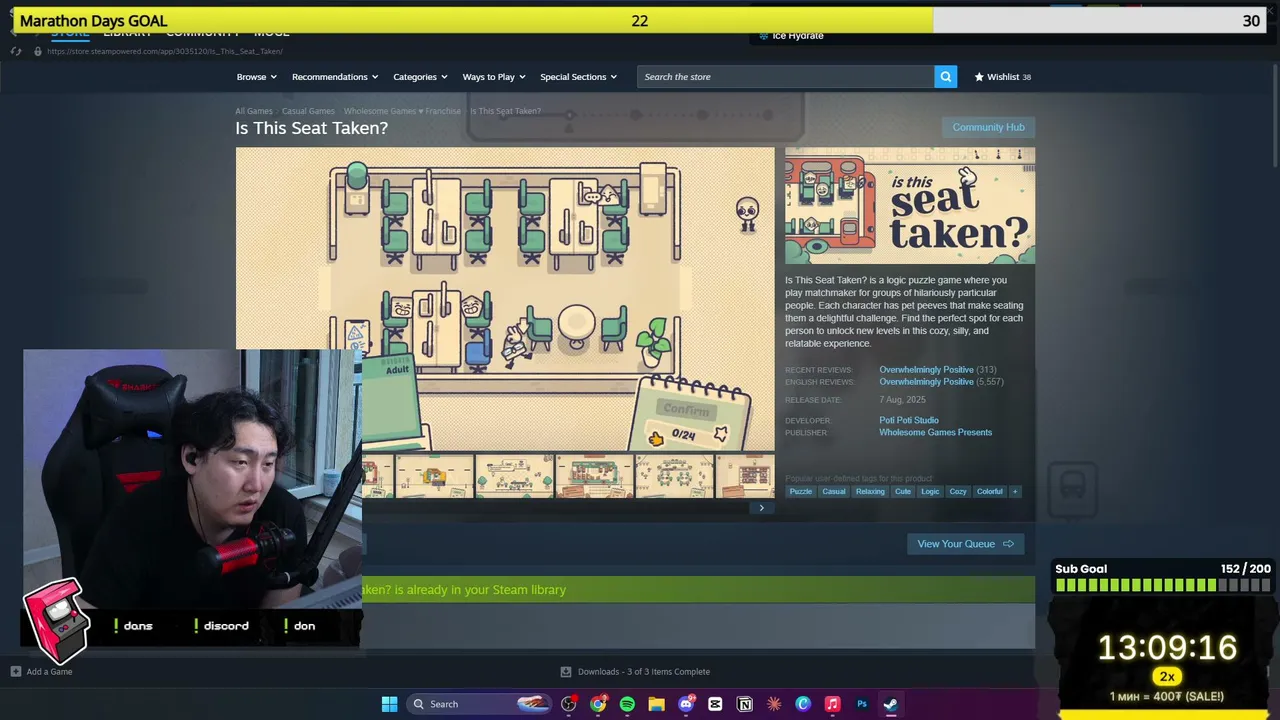Screen dimensions: 1280x720
Task: Open the Community Hub
Action: pos(988,127)
